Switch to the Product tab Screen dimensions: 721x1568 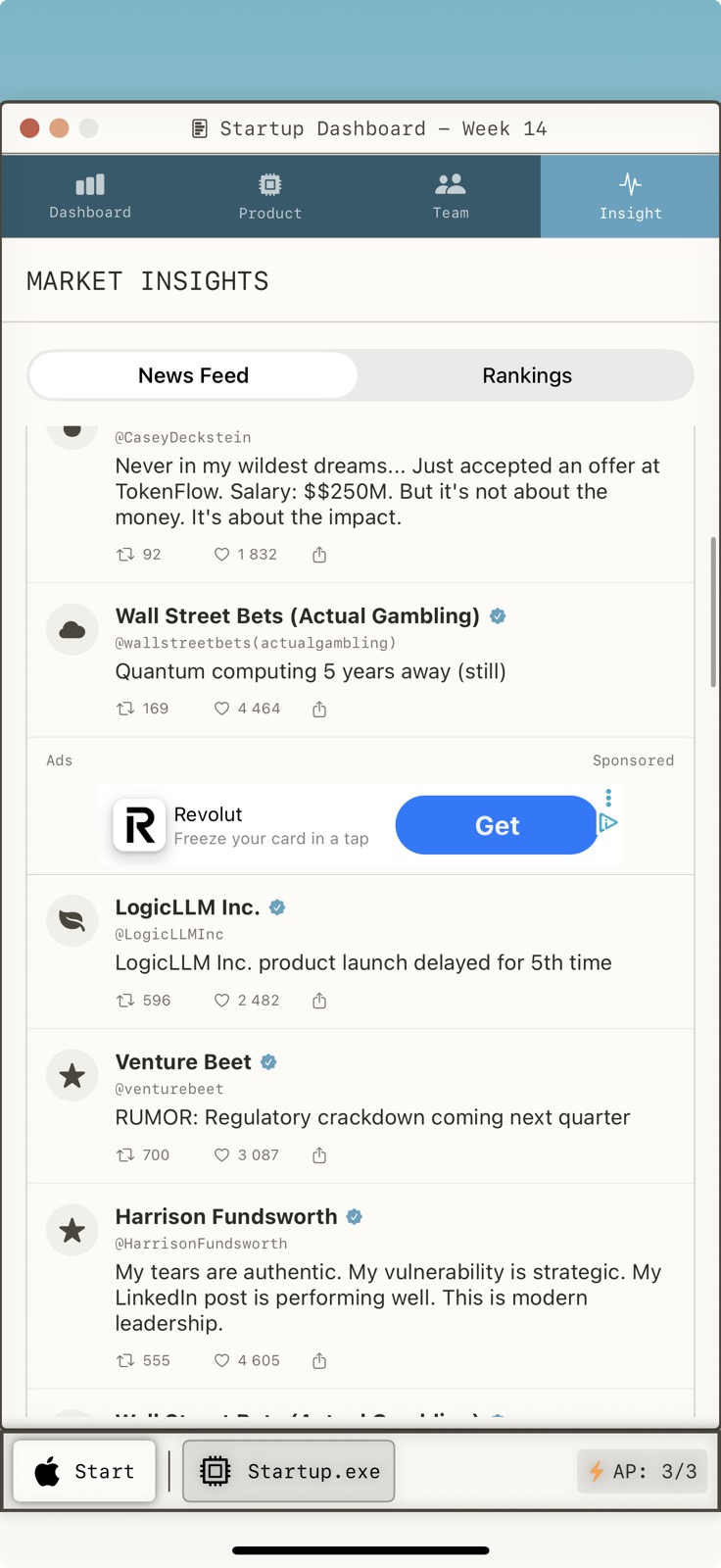click(x=270, y=196)
